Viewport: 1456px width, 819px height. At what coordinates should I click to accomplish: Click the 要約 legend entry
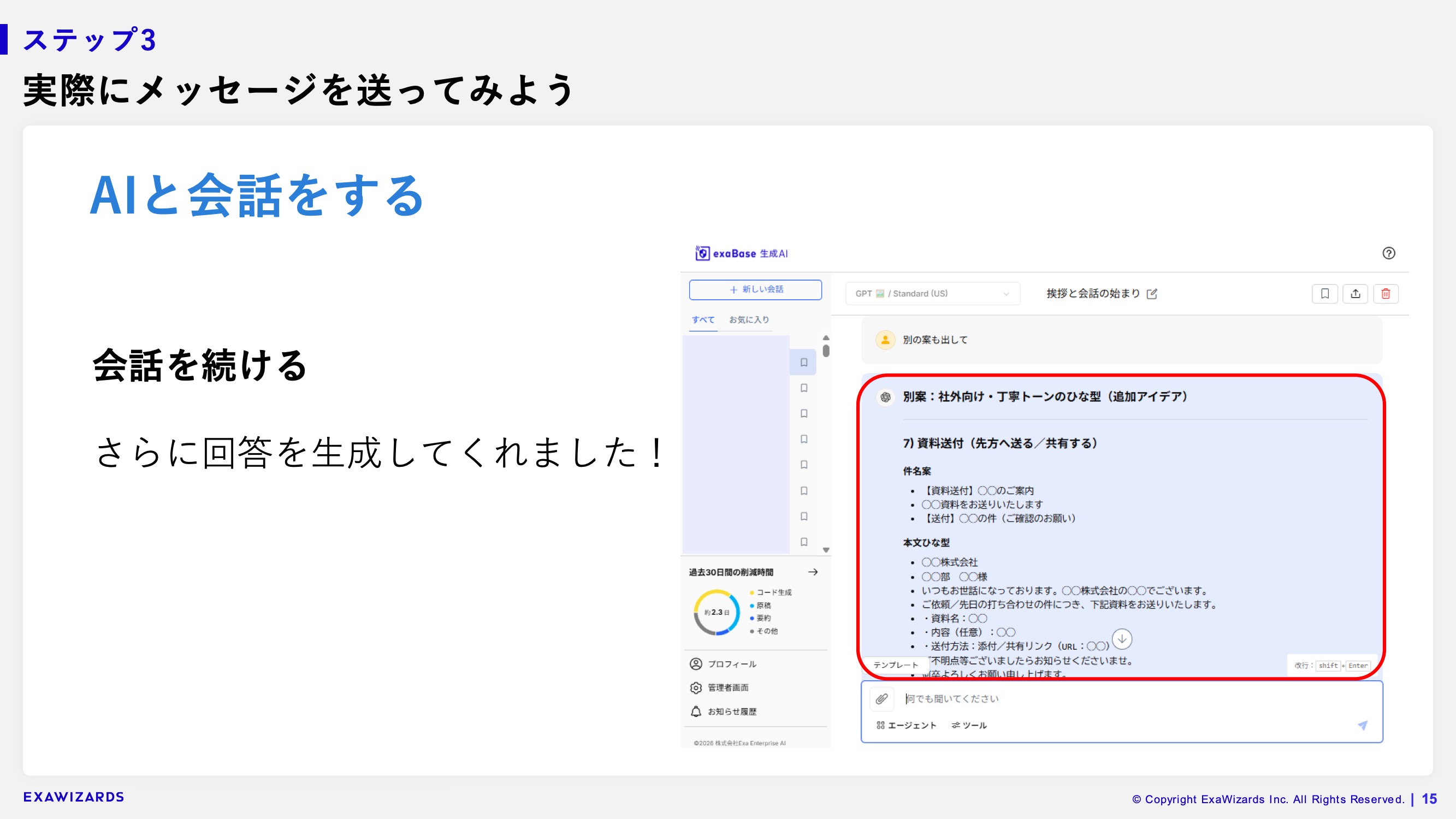(x=761, y=618)
